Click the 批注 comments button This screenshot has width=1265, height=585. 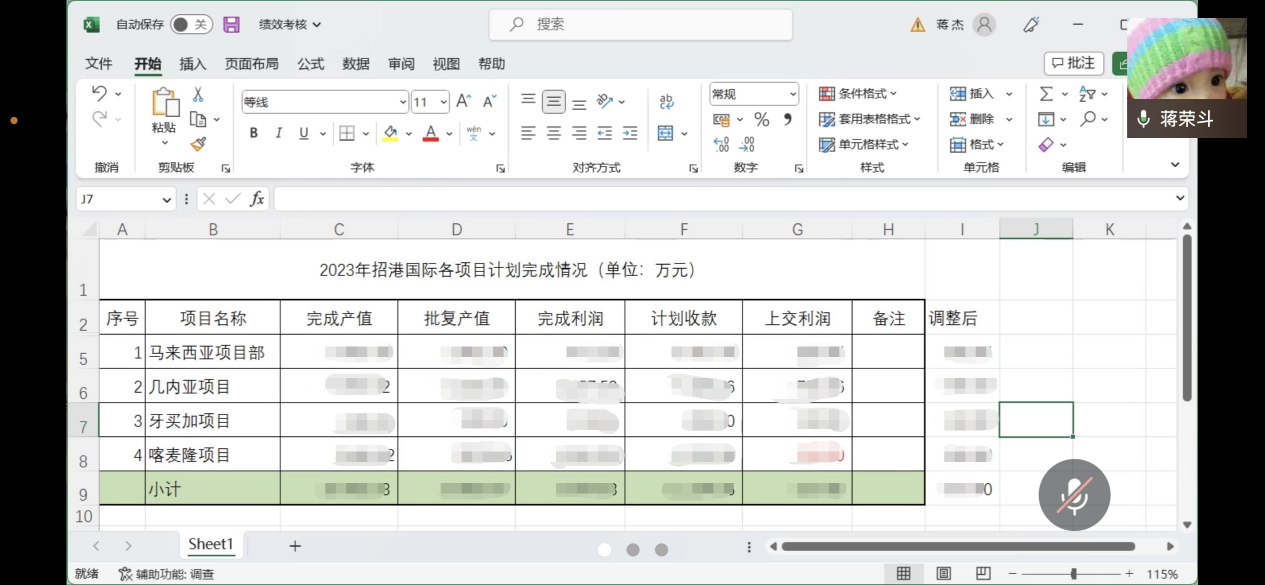tap(1073, 63)
